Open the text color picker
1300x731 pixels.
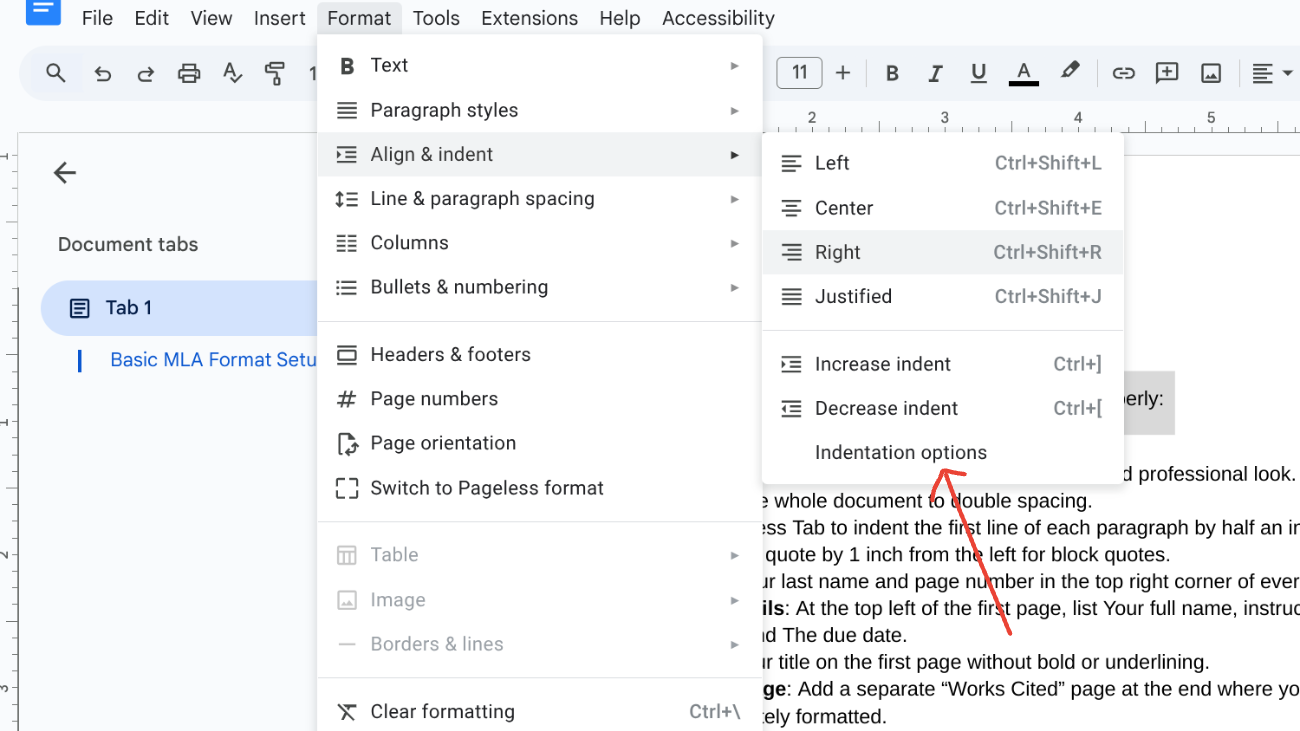(1022, 72)
